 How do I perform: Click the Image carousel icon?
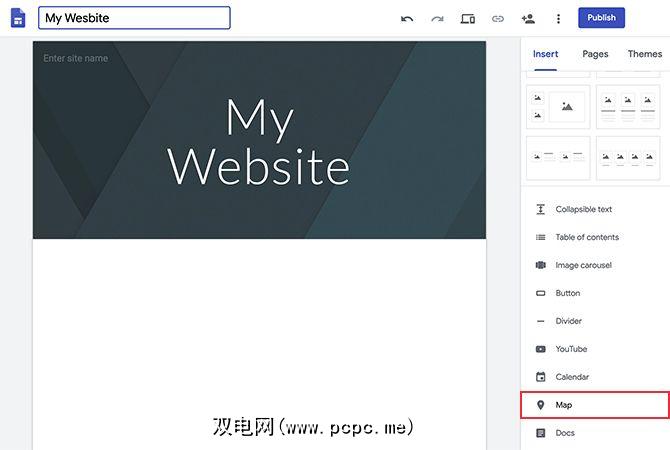(x=541, y=265)
